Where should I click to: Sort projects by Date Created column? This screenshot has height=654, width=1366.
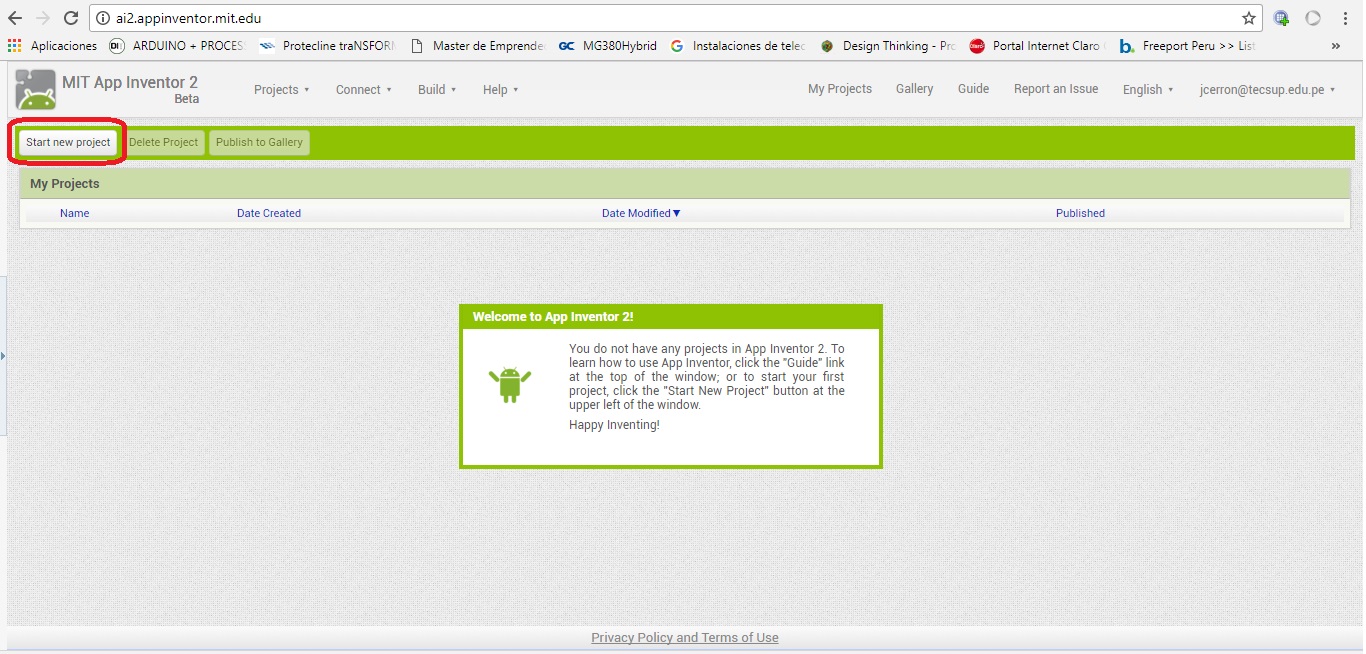pyautogui.click(x=269, y=213)
